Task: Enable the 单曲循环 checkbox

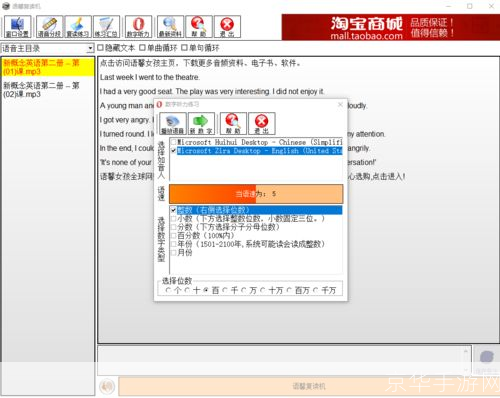Action: [142, 48]
